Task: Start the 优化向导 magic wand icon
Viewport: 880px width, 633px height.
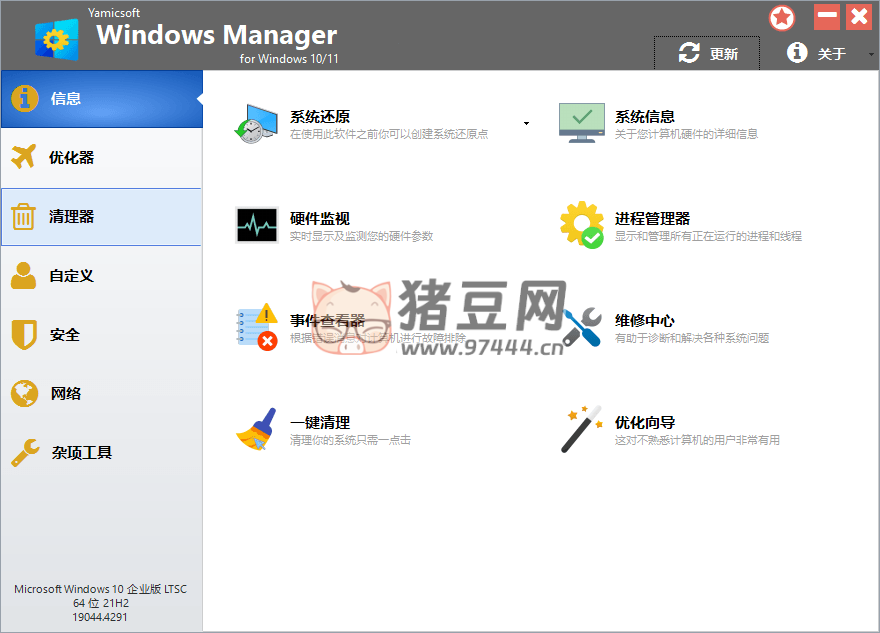Action: coord(581,430)
